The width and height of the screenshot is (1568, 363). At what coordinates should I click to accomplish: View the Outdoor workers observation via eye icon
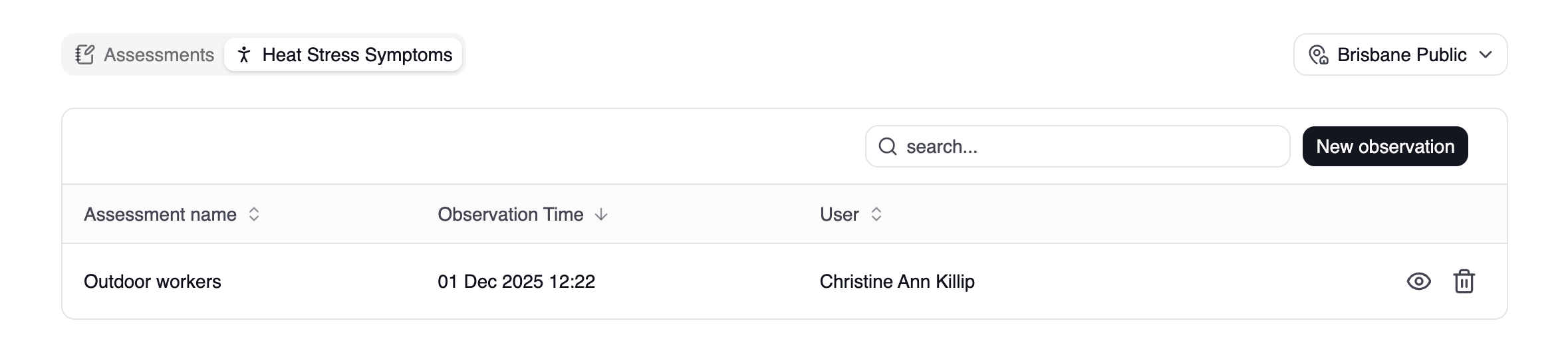pos(1418,281)
